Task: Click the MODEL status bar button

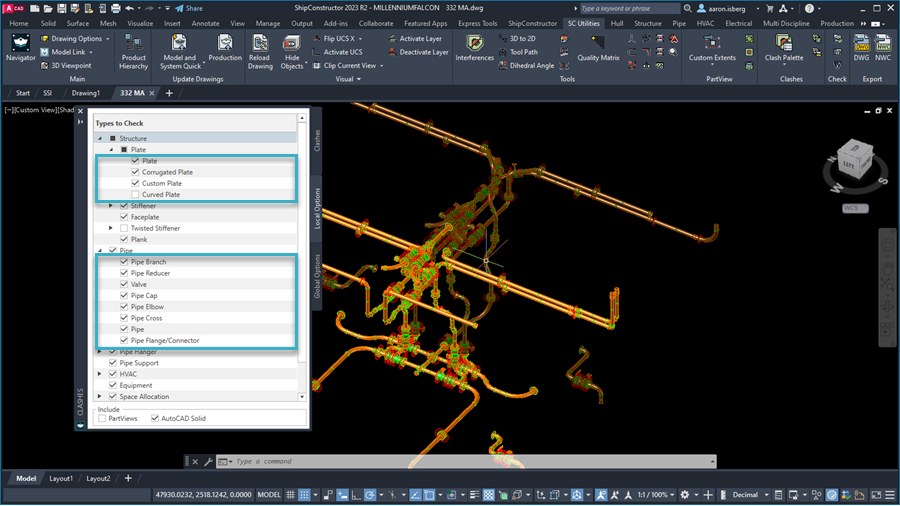Action: pyautogui.click(x=269, y=495)
